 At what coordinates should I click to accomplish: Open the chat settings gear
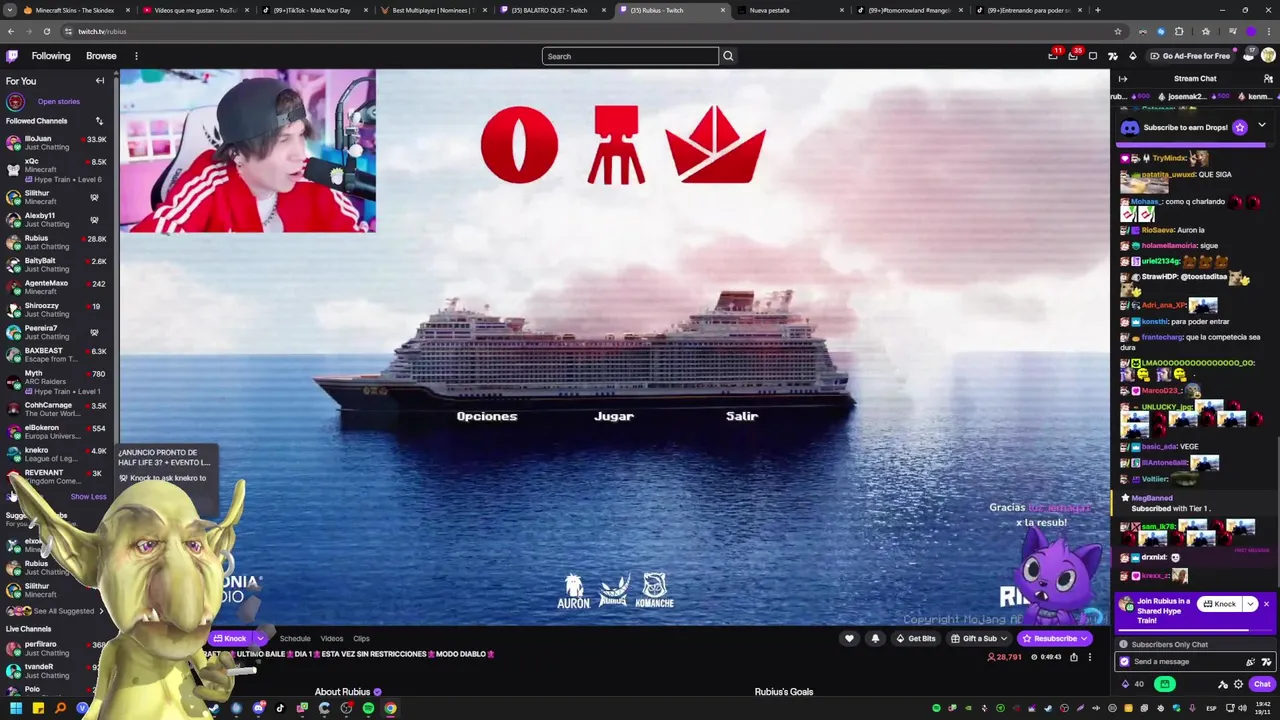click(1238, 684)
